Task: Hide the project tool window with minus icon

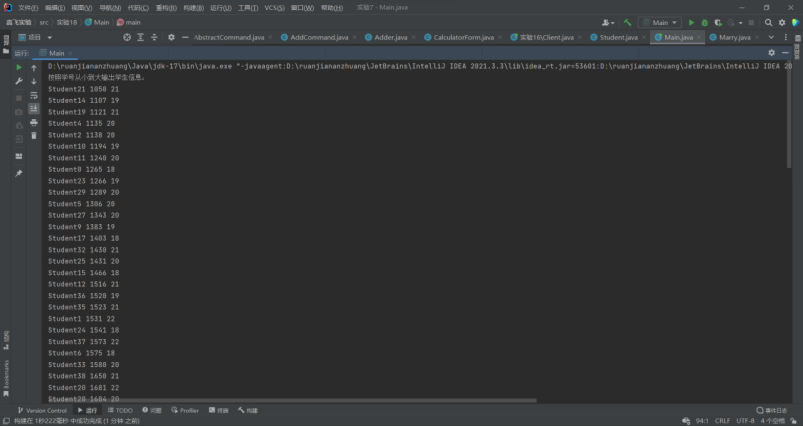Action: tap(185, 37)
